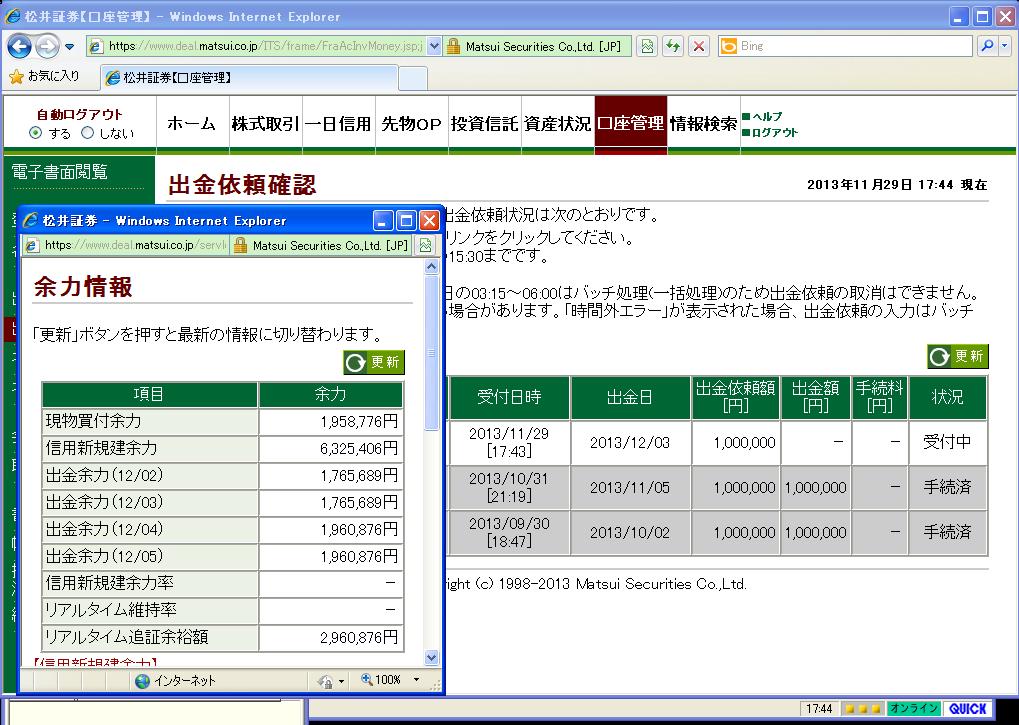Open the 株式取引 menu tab

tap(265, 124)
